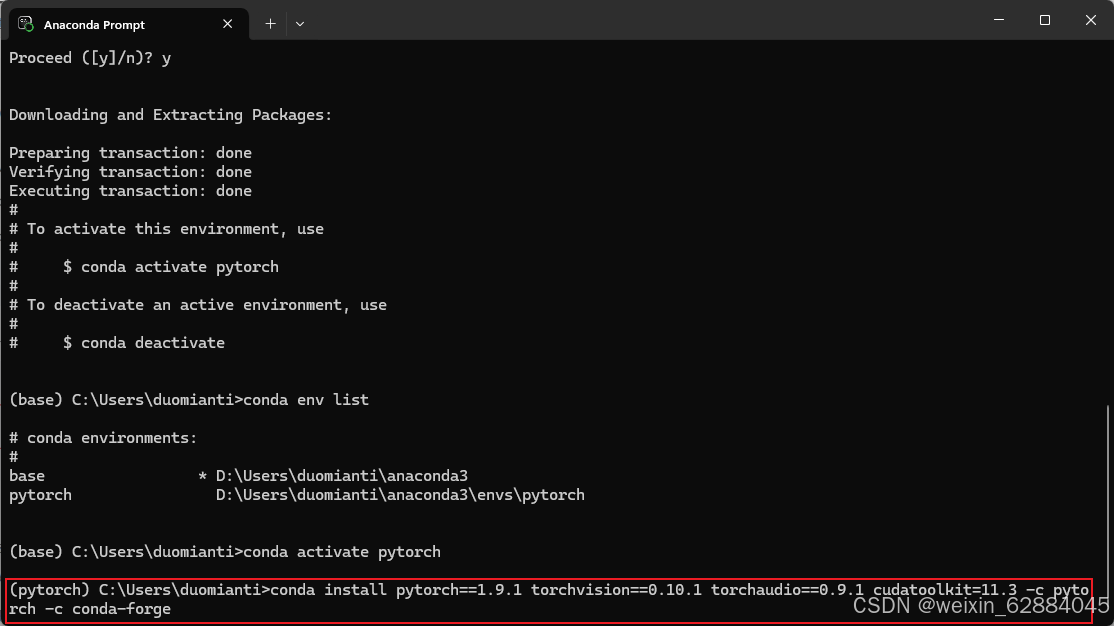Click the envs\pytorch path row
This screenshot has width=1114, height=626.
[296, 495]
